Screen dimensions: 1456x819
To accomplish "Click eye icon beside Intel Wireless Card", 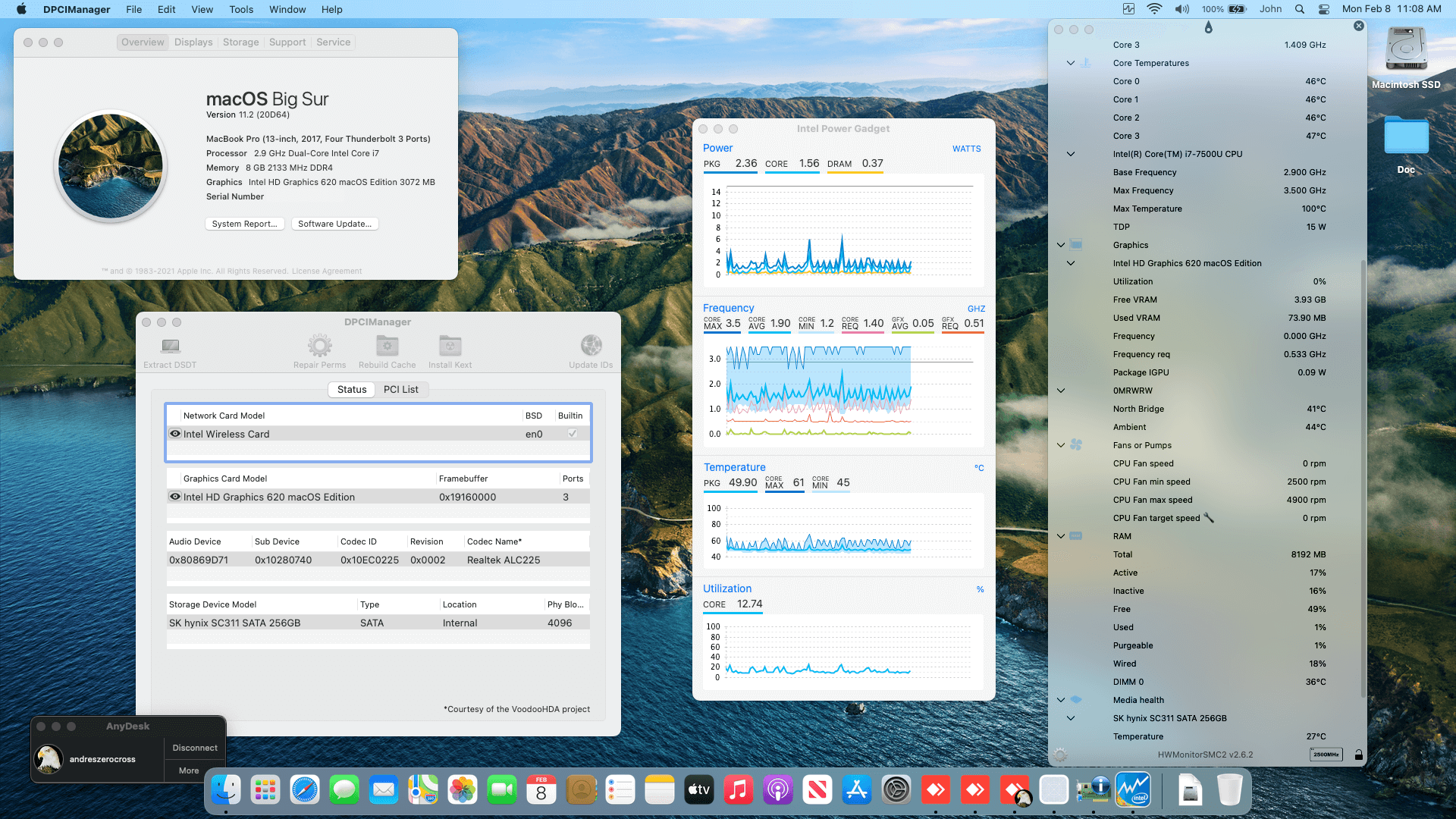I will (175, 434).
